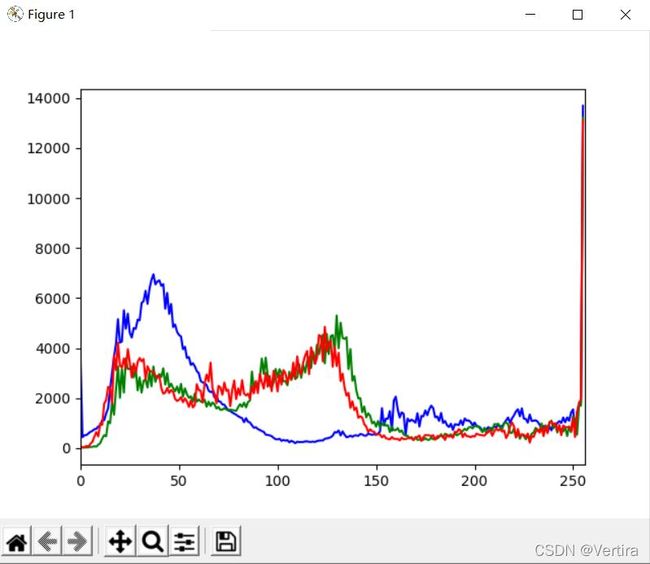The image size is (650, 564).
Task: Click the 200 x-axis label
Action: pos(474,481)
